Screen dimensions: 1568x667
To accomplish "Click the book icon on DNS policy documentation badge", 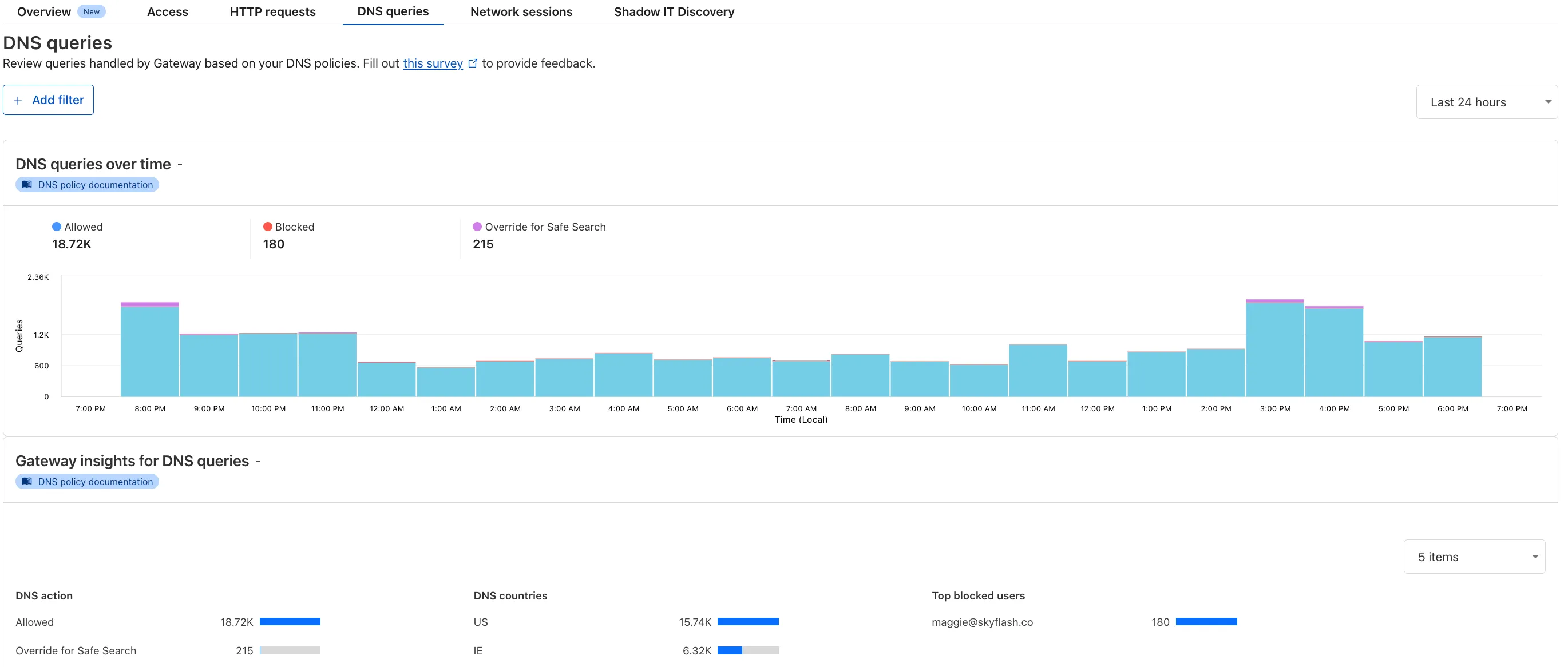I will pos(27,184).
